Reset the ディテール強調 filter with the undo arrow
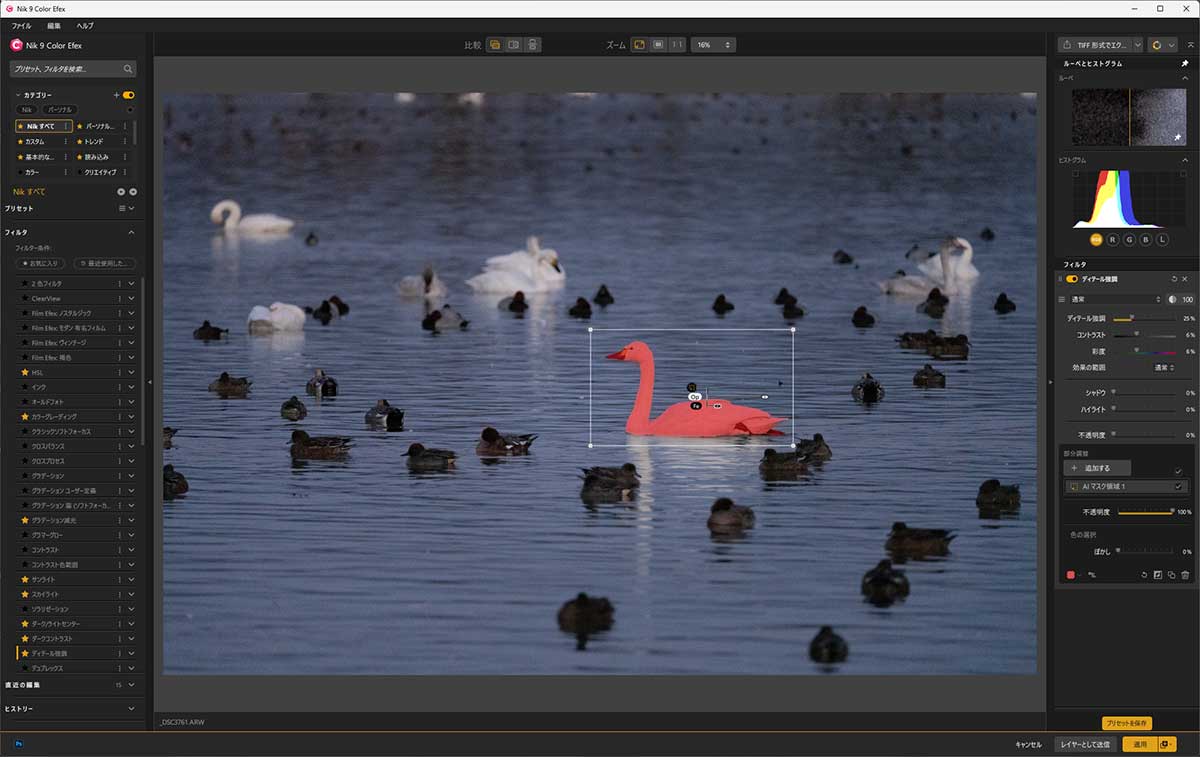1200x757 pixels. point(1173,279)
